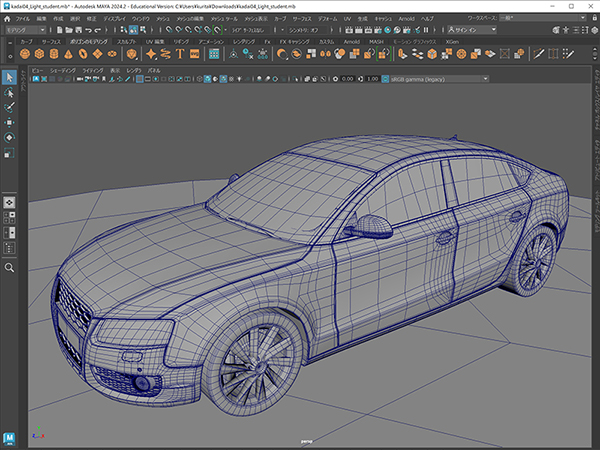Viewport: 600px width, 450px height.
Task: Select the Insert Edge Loop shelf icon
Action: [553, 54]
